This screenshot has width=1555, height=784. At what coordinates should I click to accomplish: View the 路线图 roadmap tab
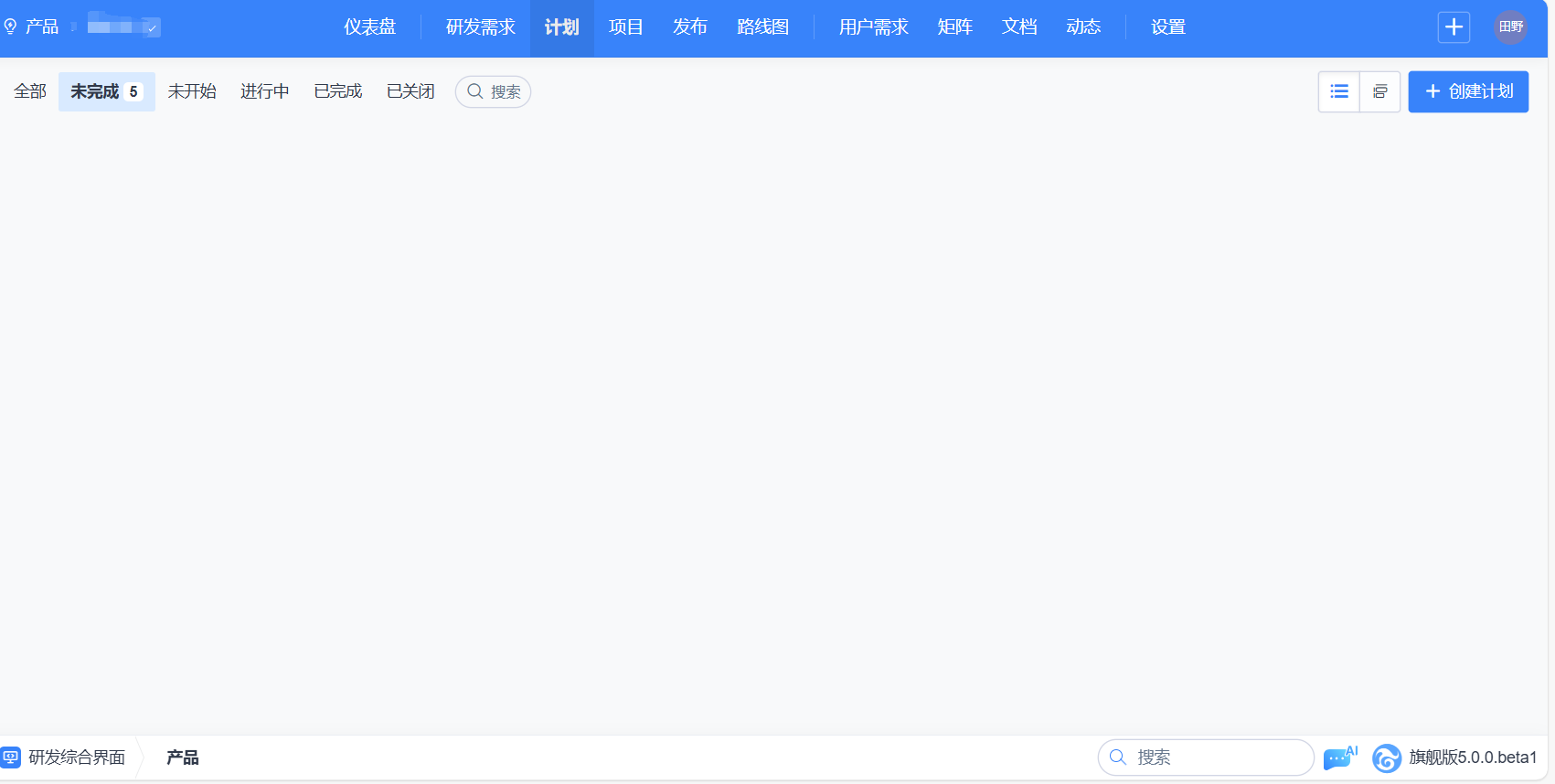coord(763,27)
